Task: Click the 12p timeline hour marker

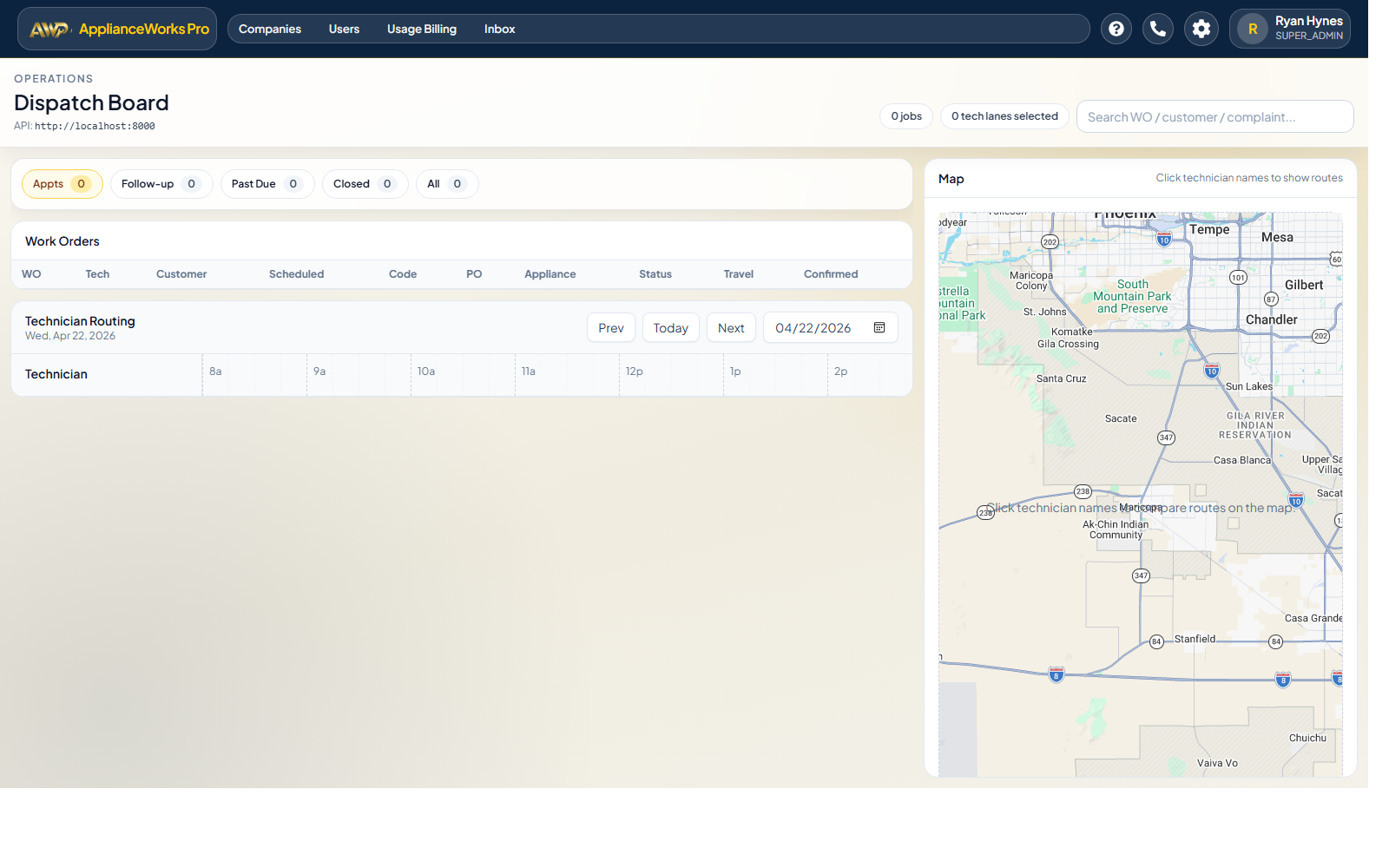Action: point(635,372)
